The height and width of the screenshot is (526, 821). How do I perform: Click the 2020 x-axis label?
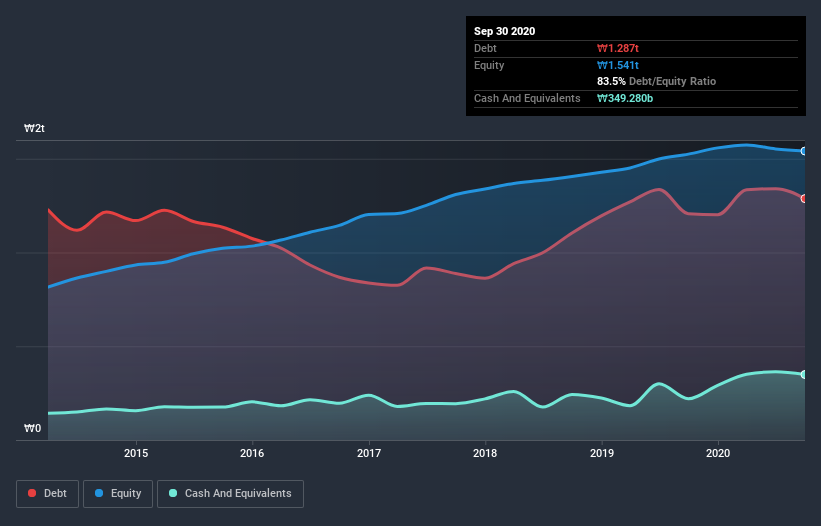coord(718,453)
